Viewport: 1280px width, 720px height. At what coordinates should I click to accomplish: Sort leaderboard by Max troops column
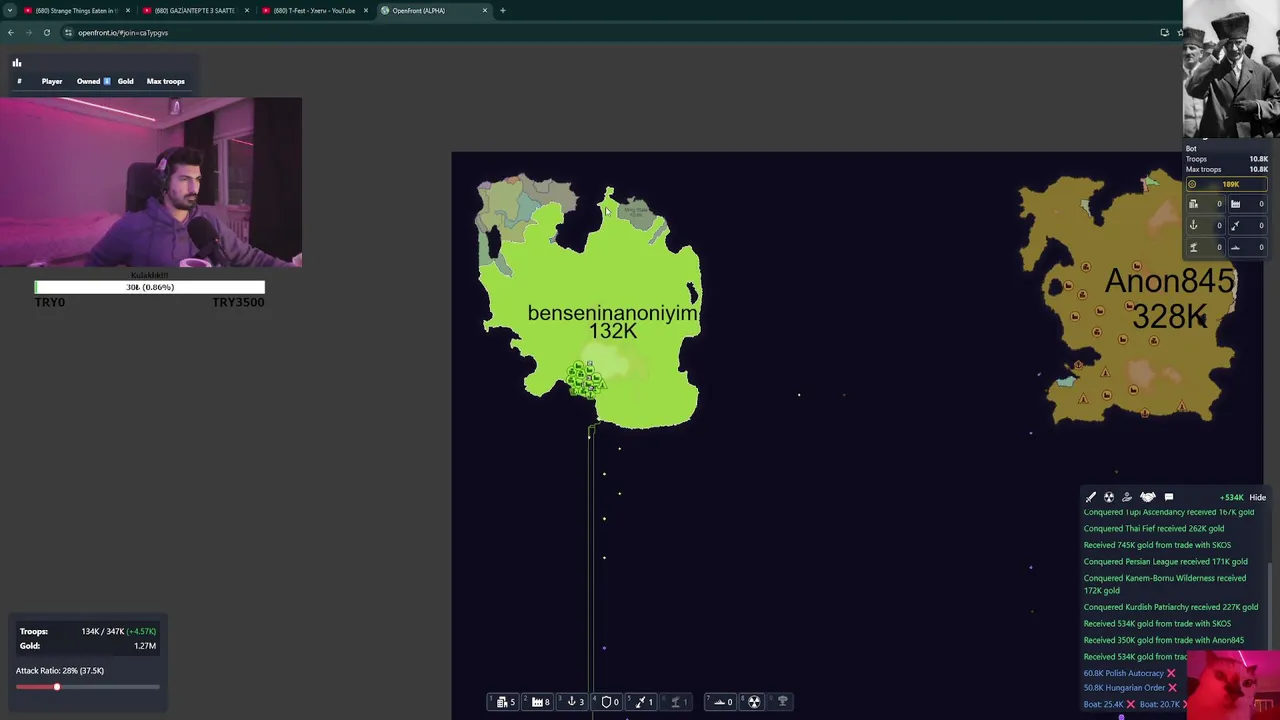click(x=166, y=81)
